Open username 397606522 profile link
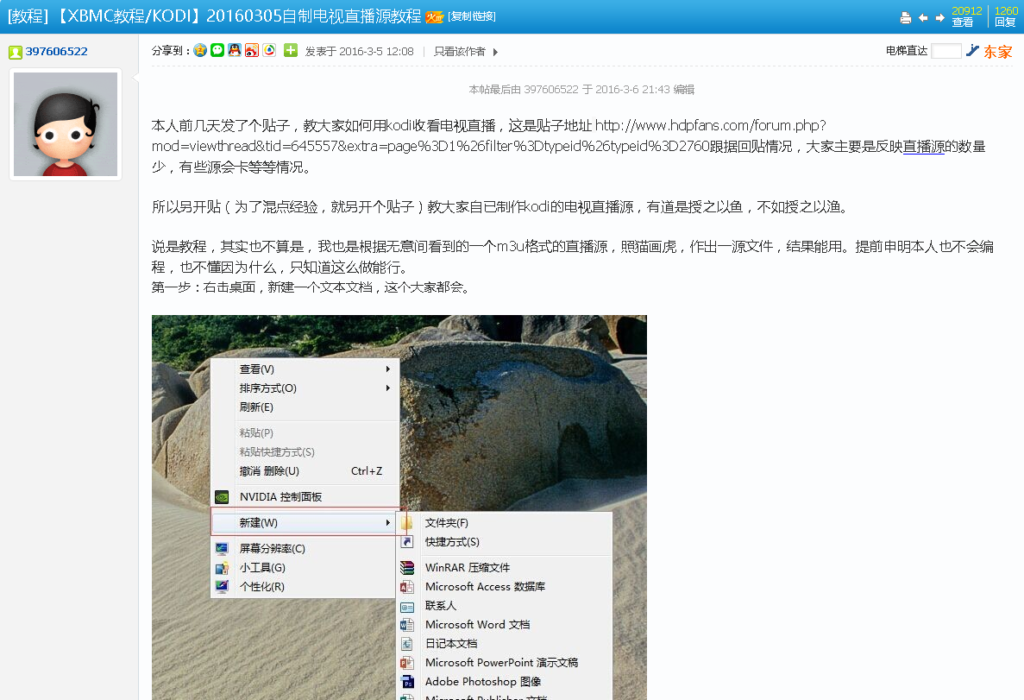1024x700 pixels. [x=56, y=51]
